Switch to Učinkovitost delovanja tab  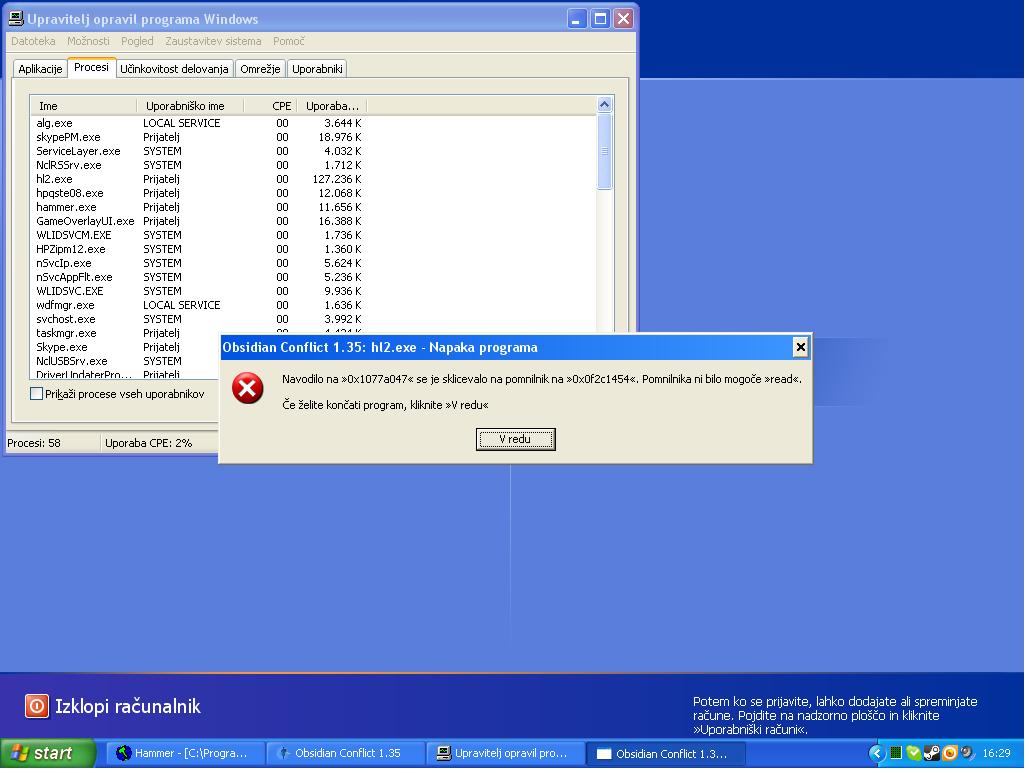175,69
